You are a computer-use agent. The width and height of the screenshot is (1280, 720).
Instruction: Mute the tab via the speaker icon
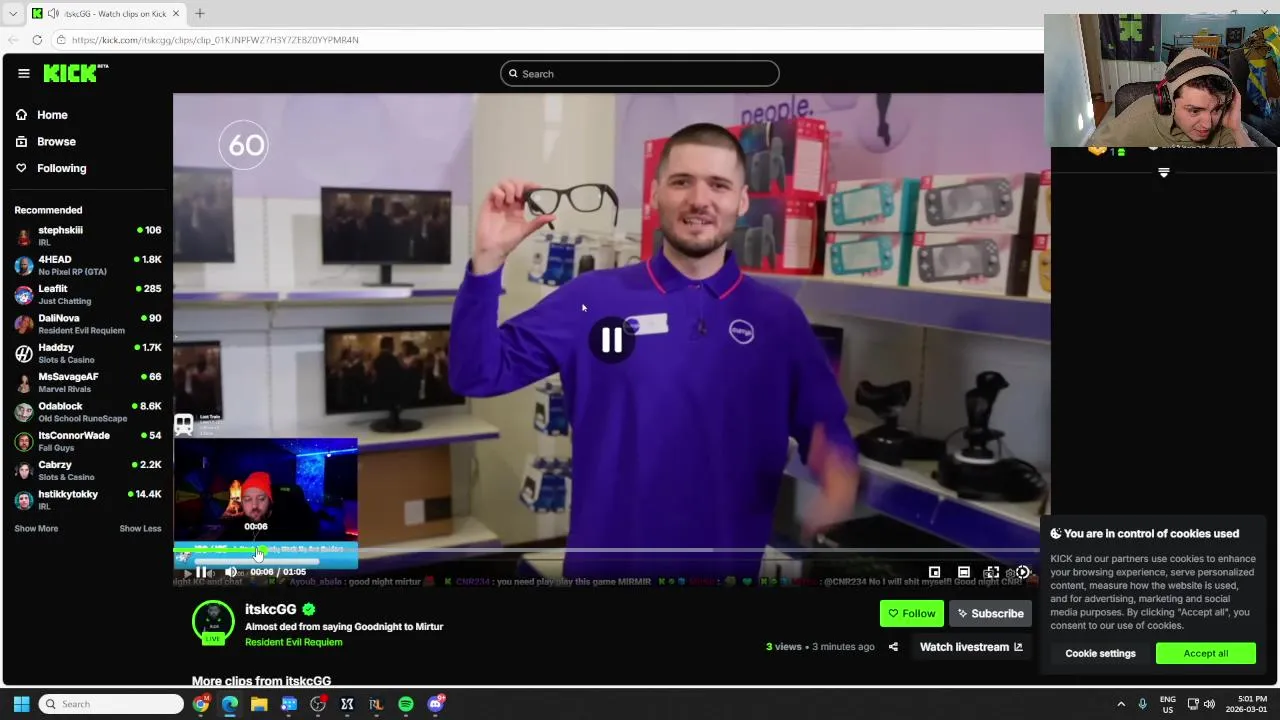(53, 13)
